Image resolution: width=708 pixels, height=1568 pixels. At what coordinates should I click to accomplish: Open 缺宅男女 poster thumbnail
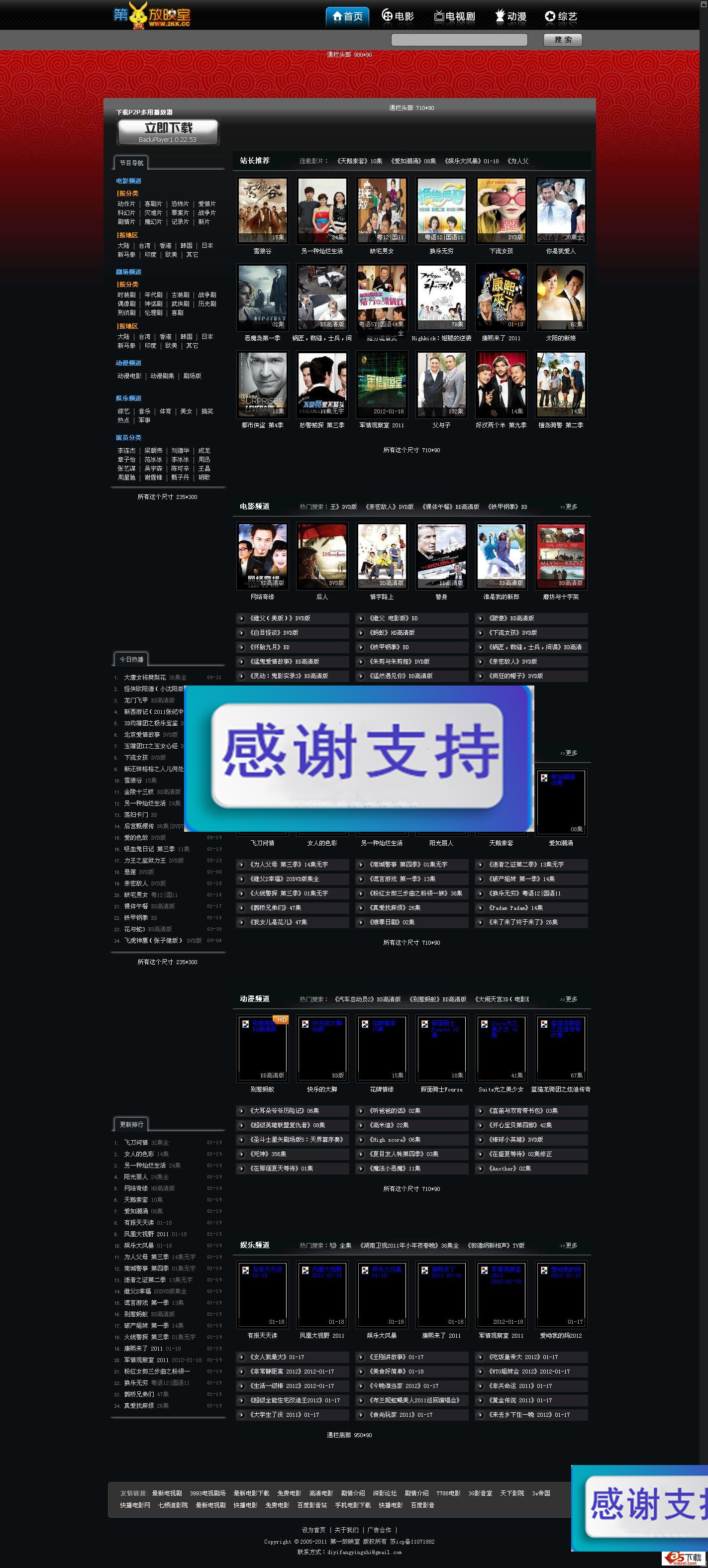[x=382, y=210]
